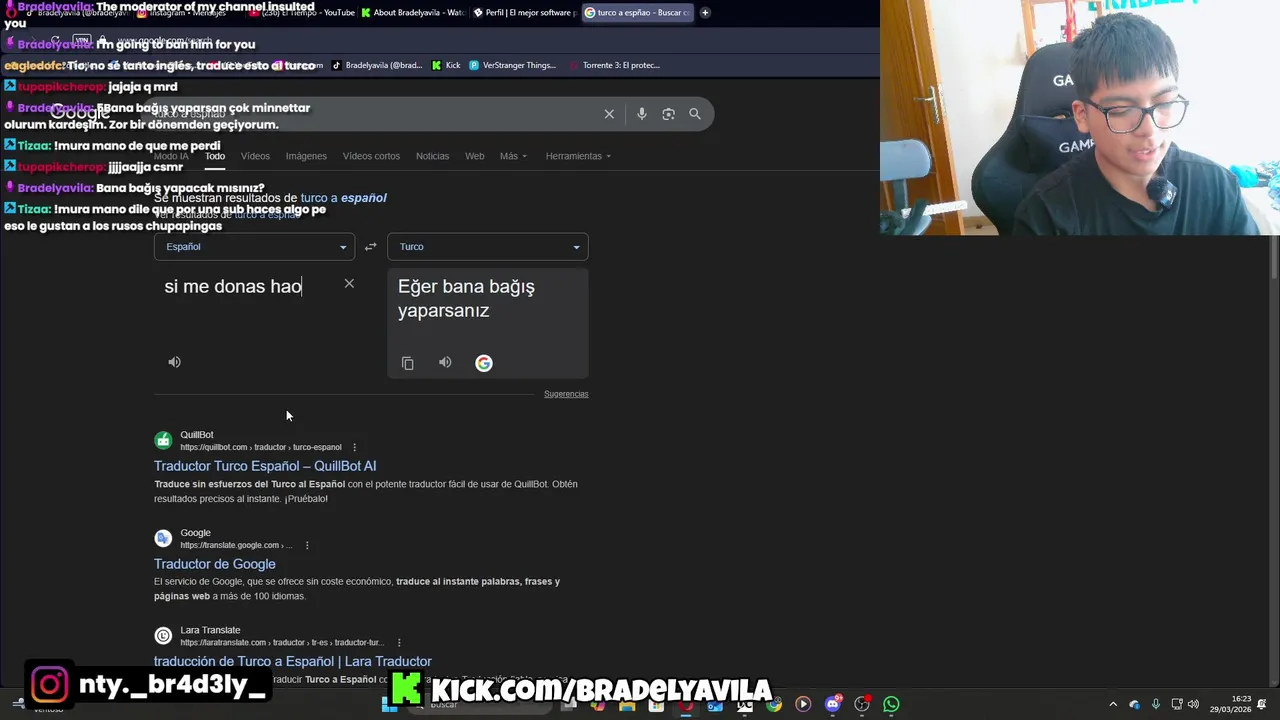Switch to the Noticias tab
The height and width of the screenshot is (720, 1280).
[433, 156]
